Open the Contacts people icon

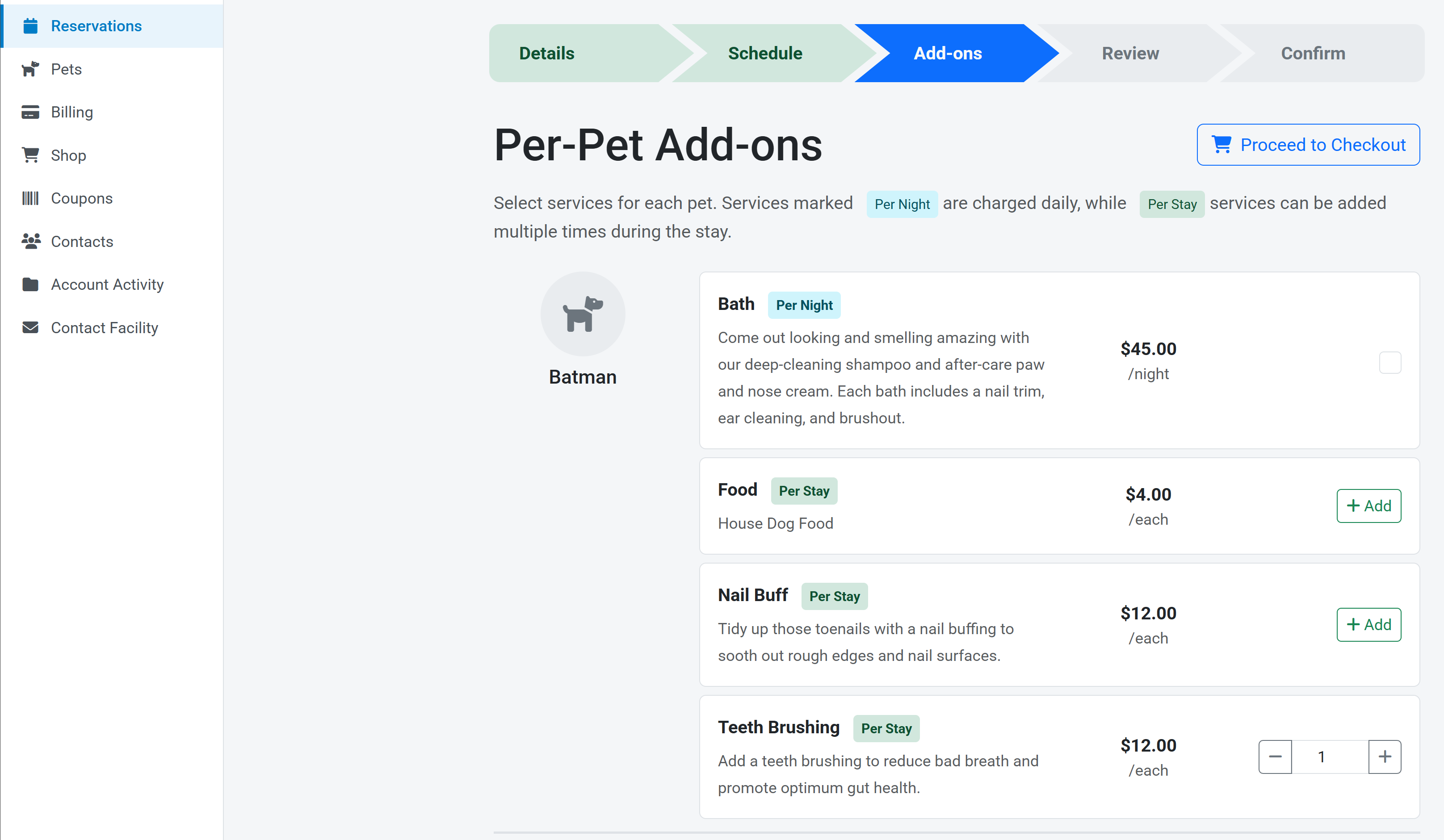coord(31,241)
